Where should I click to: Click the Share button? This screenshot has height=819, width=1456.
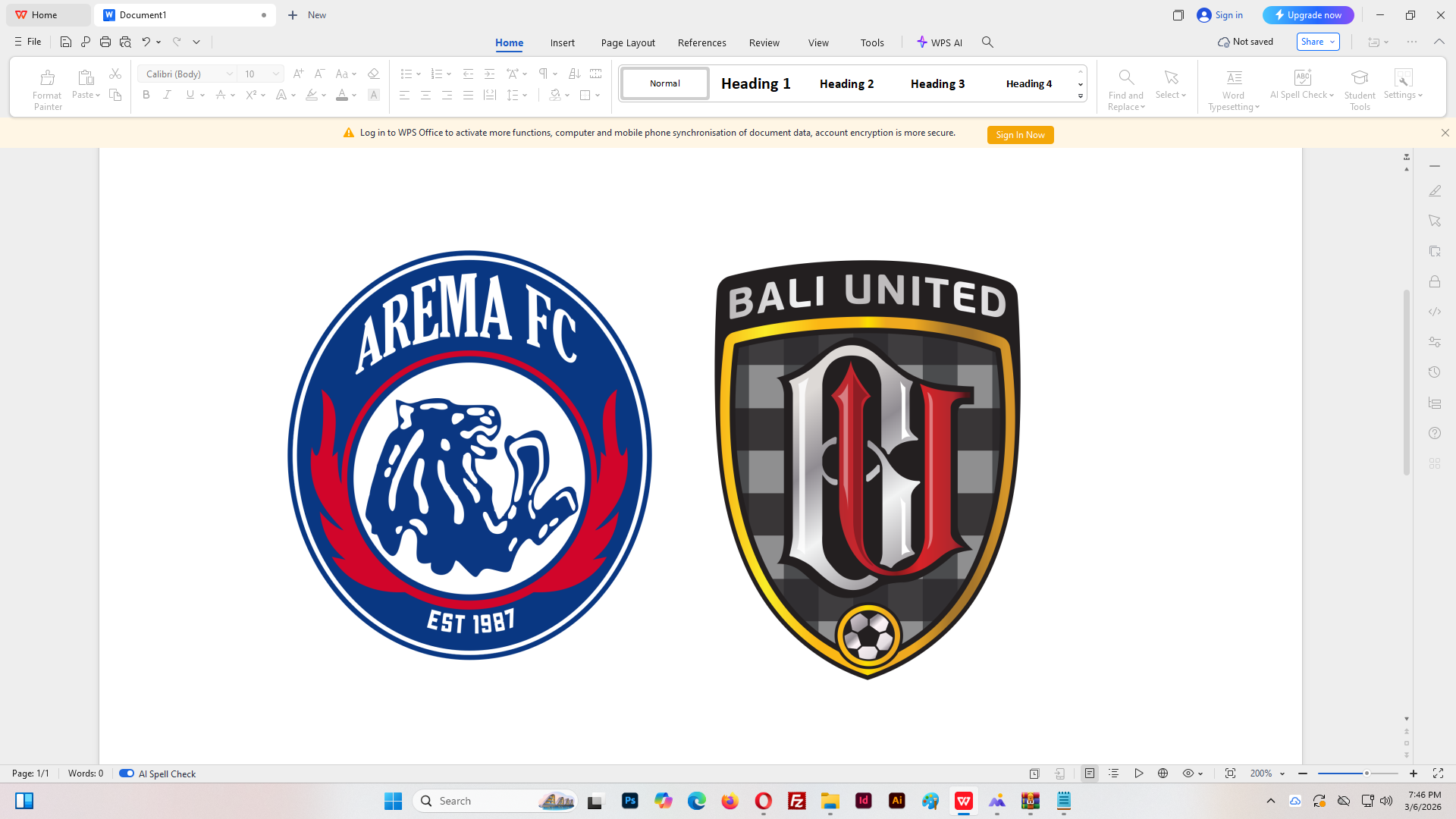click(x=1318, y=42)
